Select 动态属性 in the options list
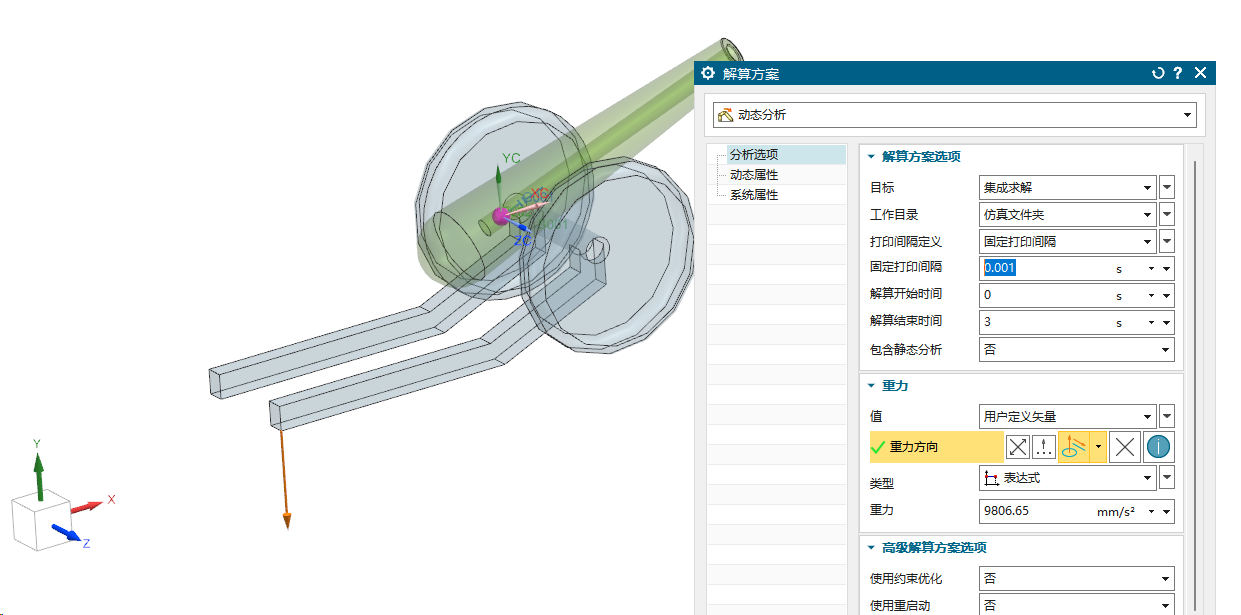The height and width of the screenshot is (615, 1241). tap(755, 174)
